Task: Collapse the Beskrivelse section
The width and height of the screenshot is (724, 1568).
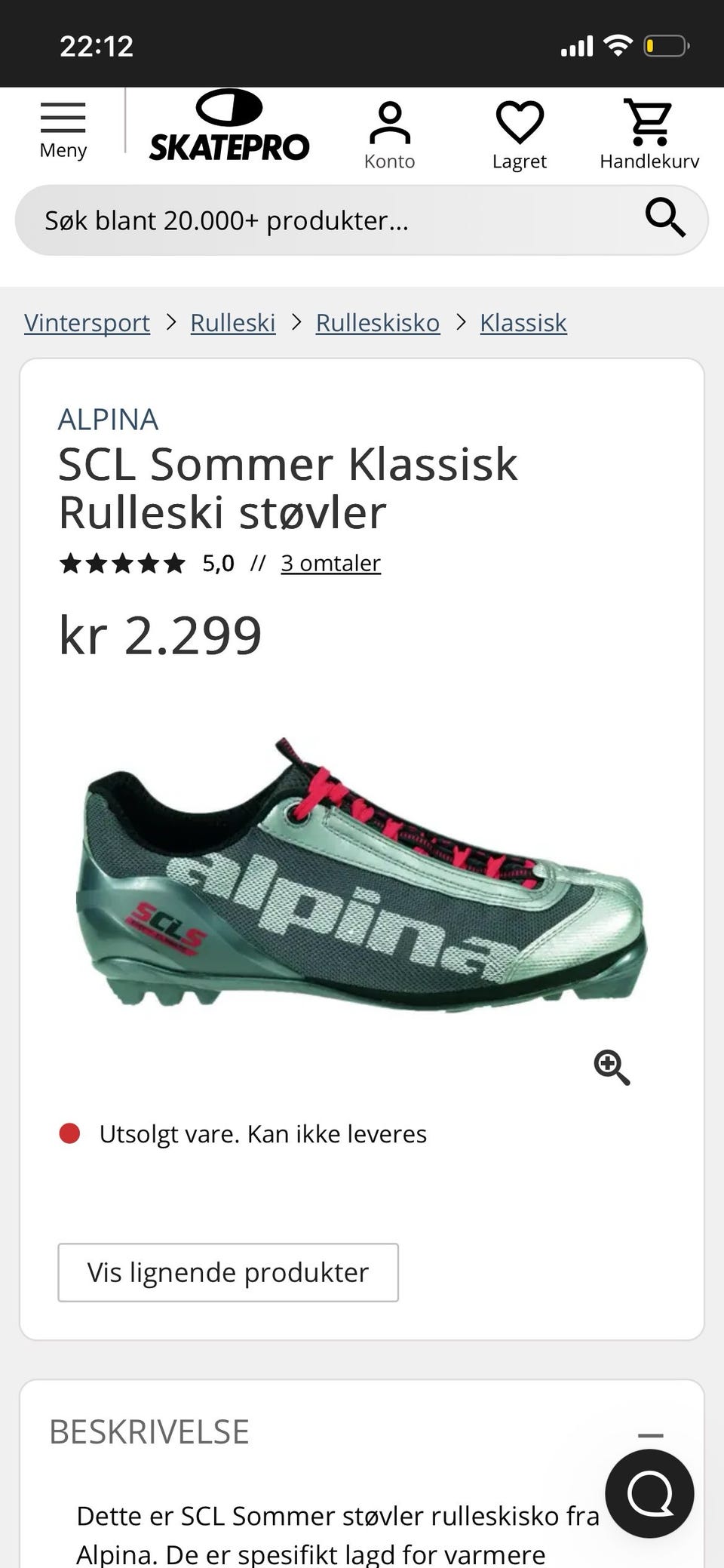Action: click(x=650, y=1435)
